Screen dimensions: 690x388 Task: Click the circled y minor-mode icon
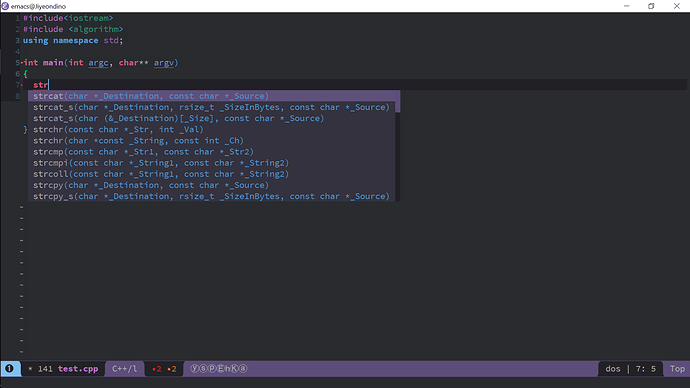pyautogui.click(x=195, y=369)
